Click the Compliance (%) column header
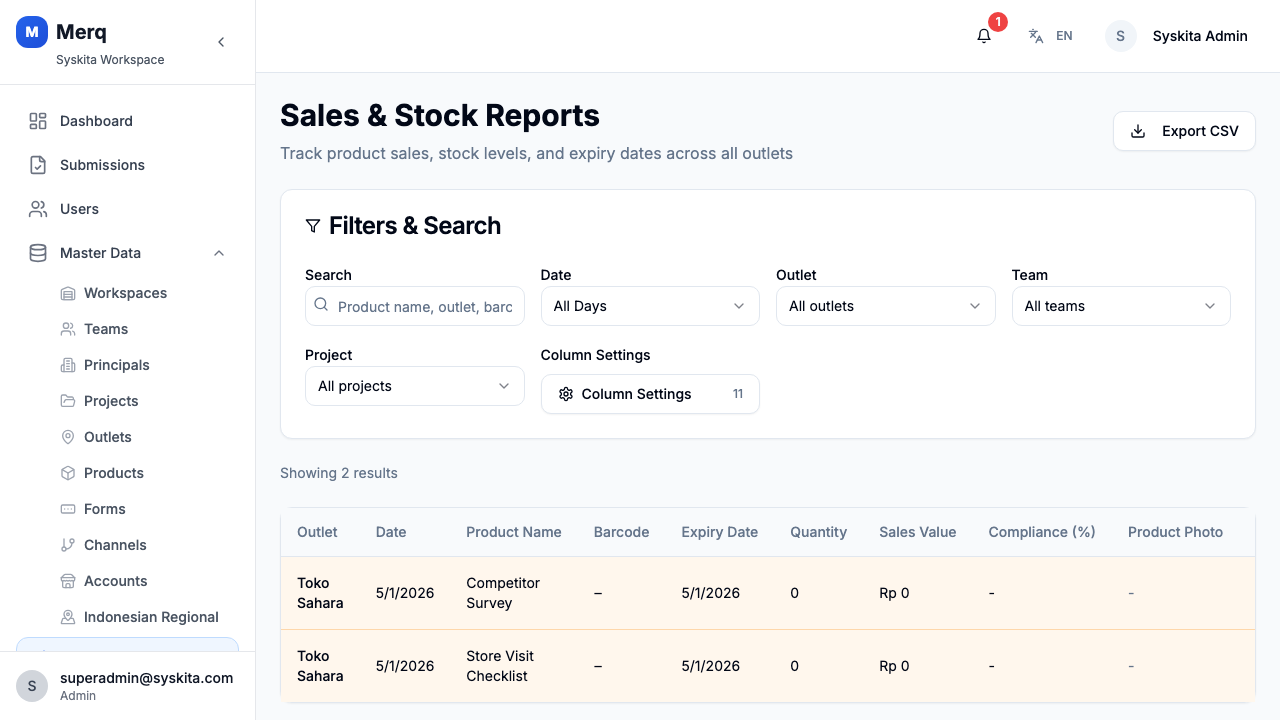 coord(1042,532)
